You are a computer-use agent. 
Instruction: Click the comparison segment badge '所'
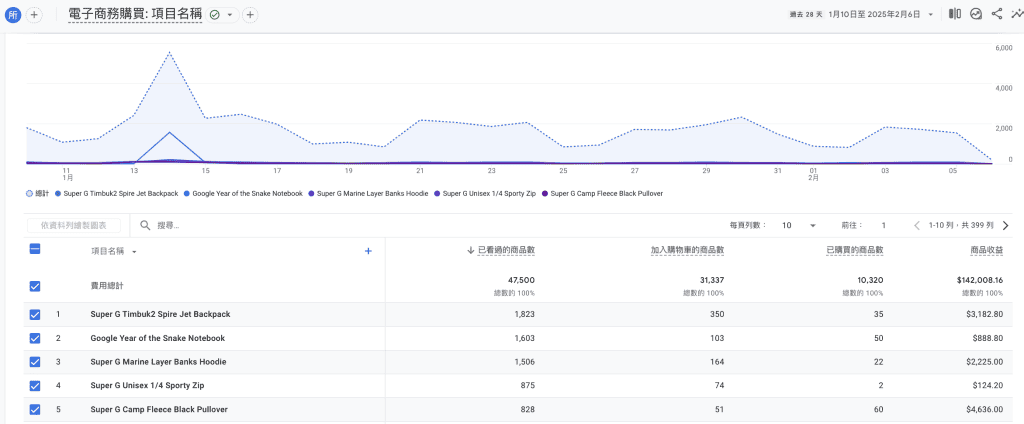(x=13, y=14)
